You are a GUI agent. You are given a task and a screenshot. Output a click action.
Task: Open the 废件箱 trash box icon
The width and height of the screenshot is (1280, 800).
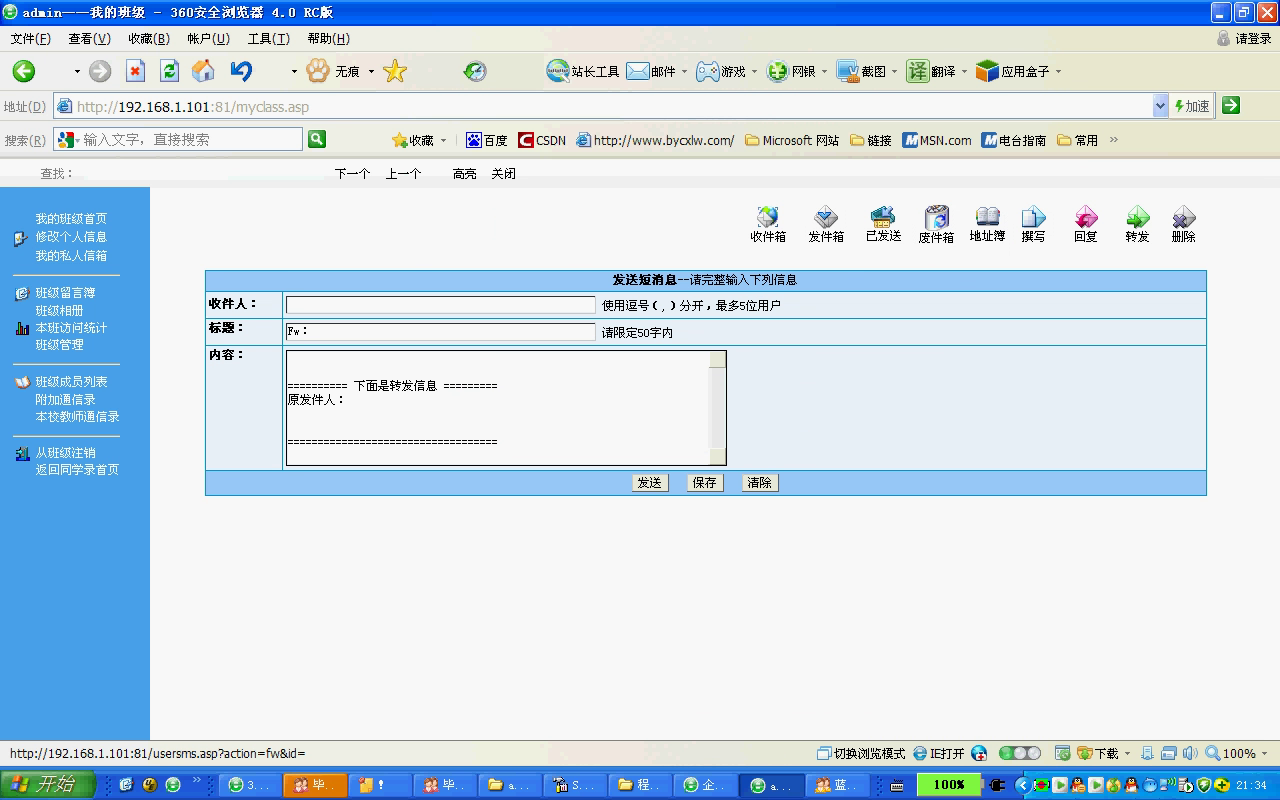point(936,224)
